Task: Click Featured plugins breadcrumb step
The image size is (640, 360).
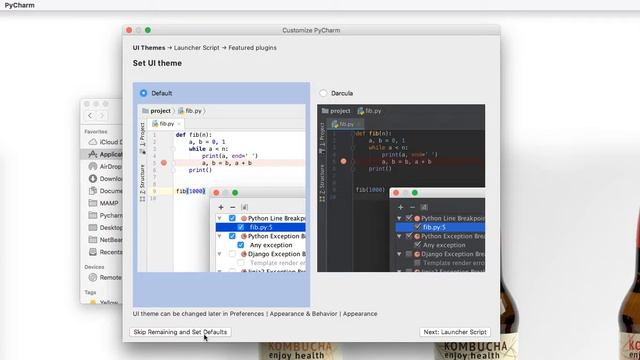Action: pos(252,48)
